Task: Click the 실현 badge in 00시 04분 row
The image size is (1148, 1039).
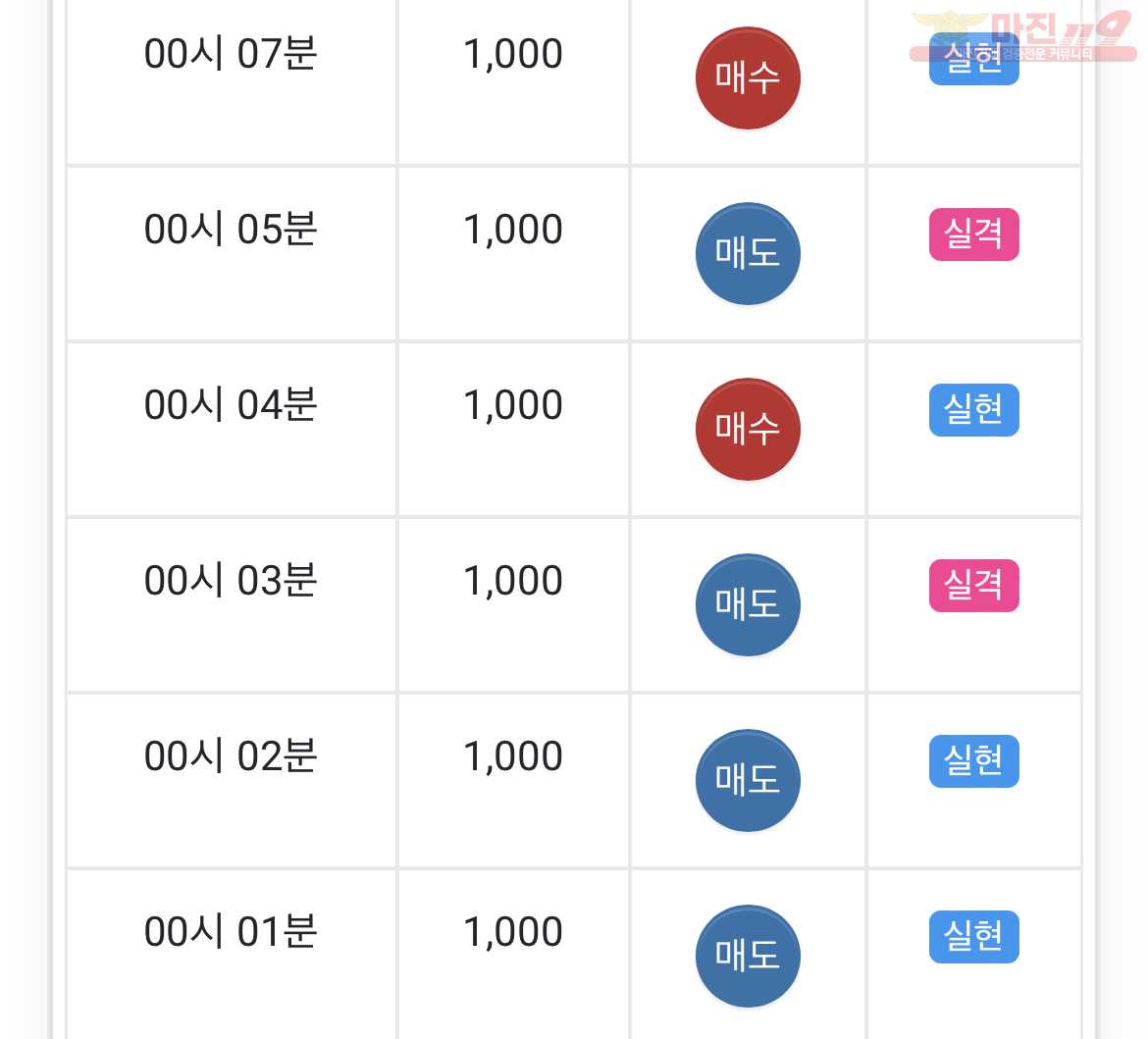Action: (x=973, y=410)
